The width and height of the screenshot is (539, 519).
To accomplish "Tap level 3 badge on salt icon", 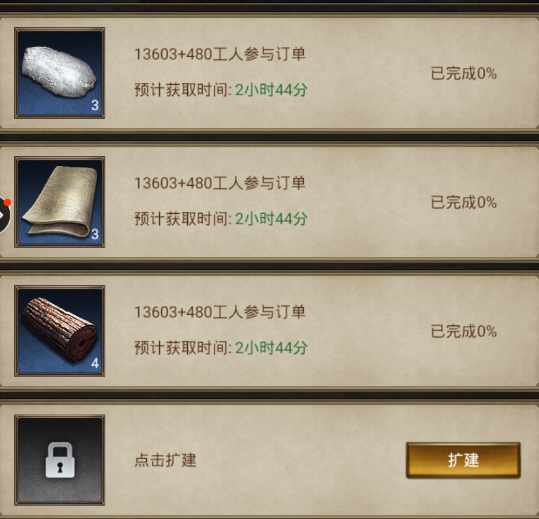I will 95,105.
